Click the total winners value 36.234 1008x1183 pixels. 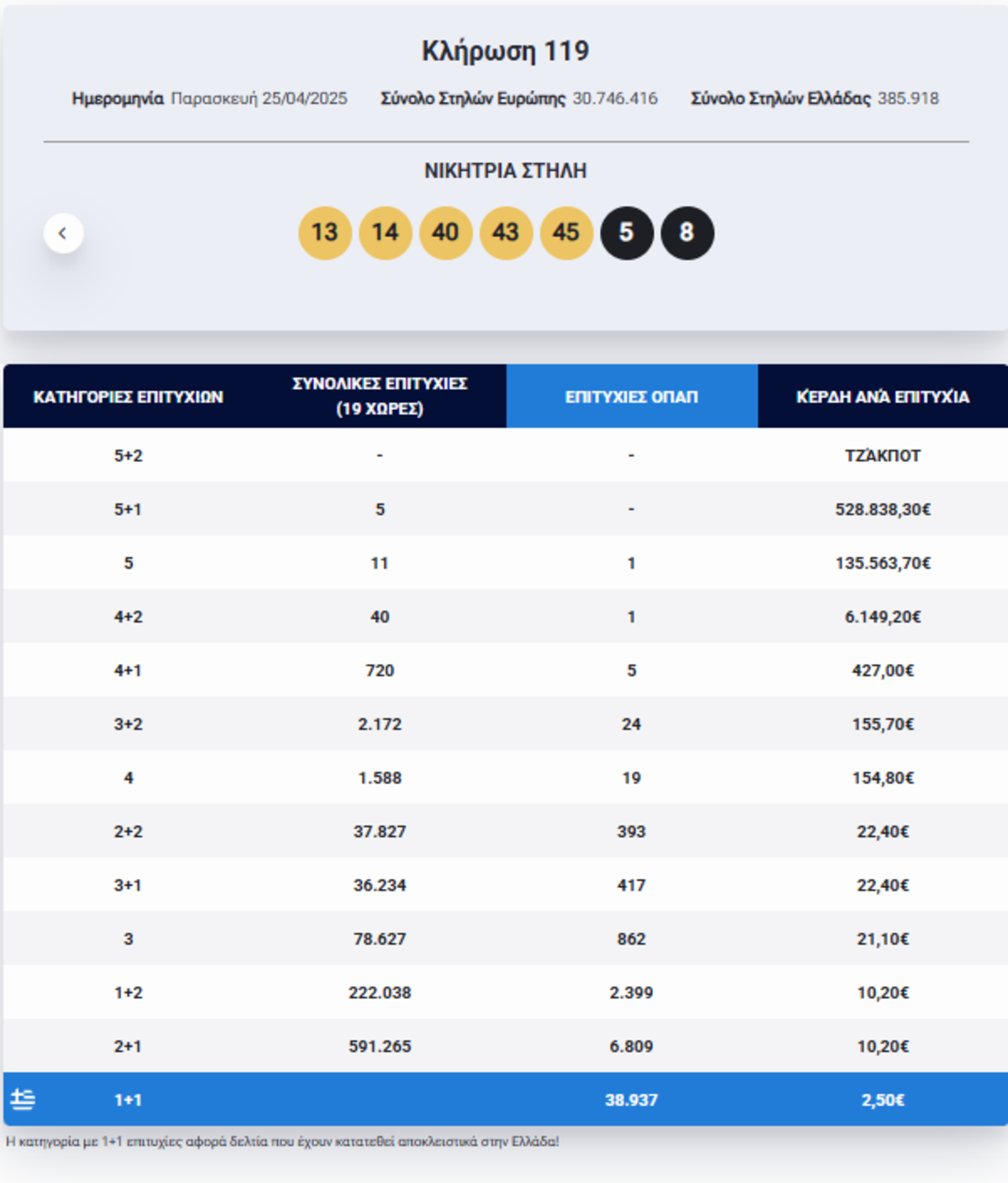(380, 886)
